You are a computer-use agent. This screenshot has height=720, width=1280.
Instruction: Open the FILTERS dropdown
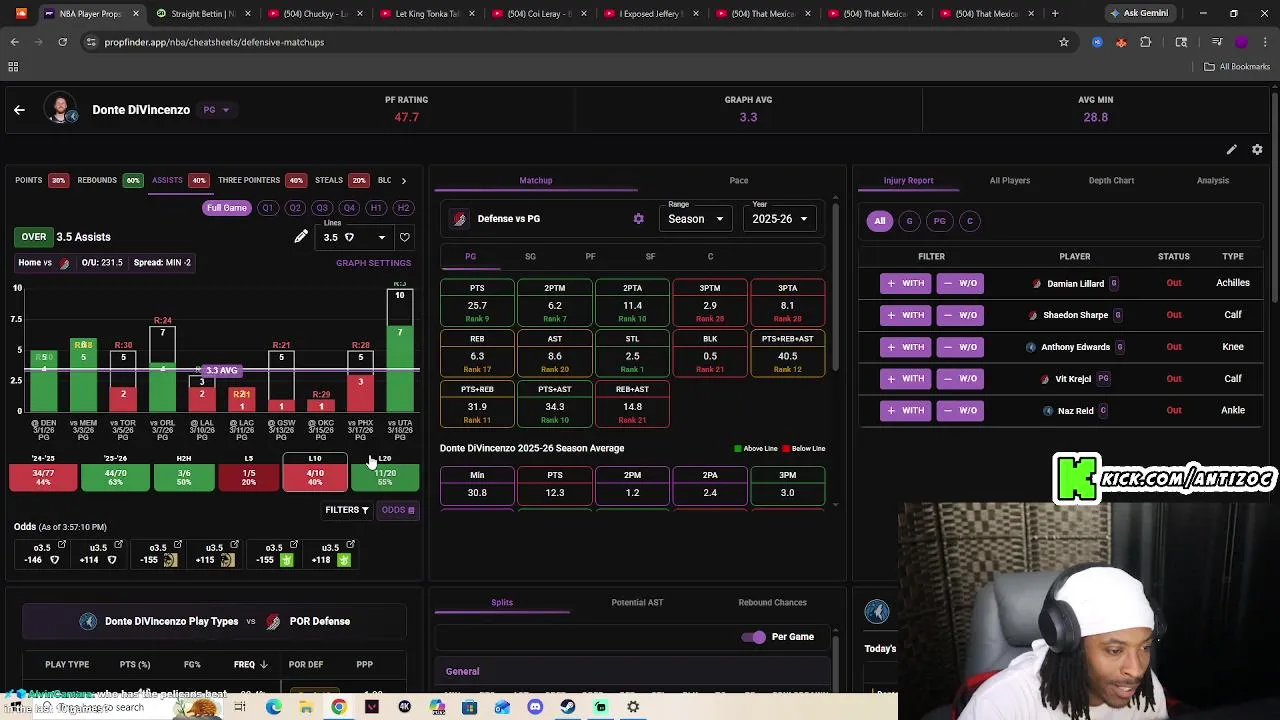pyautogui.click(x=346, y=510)
